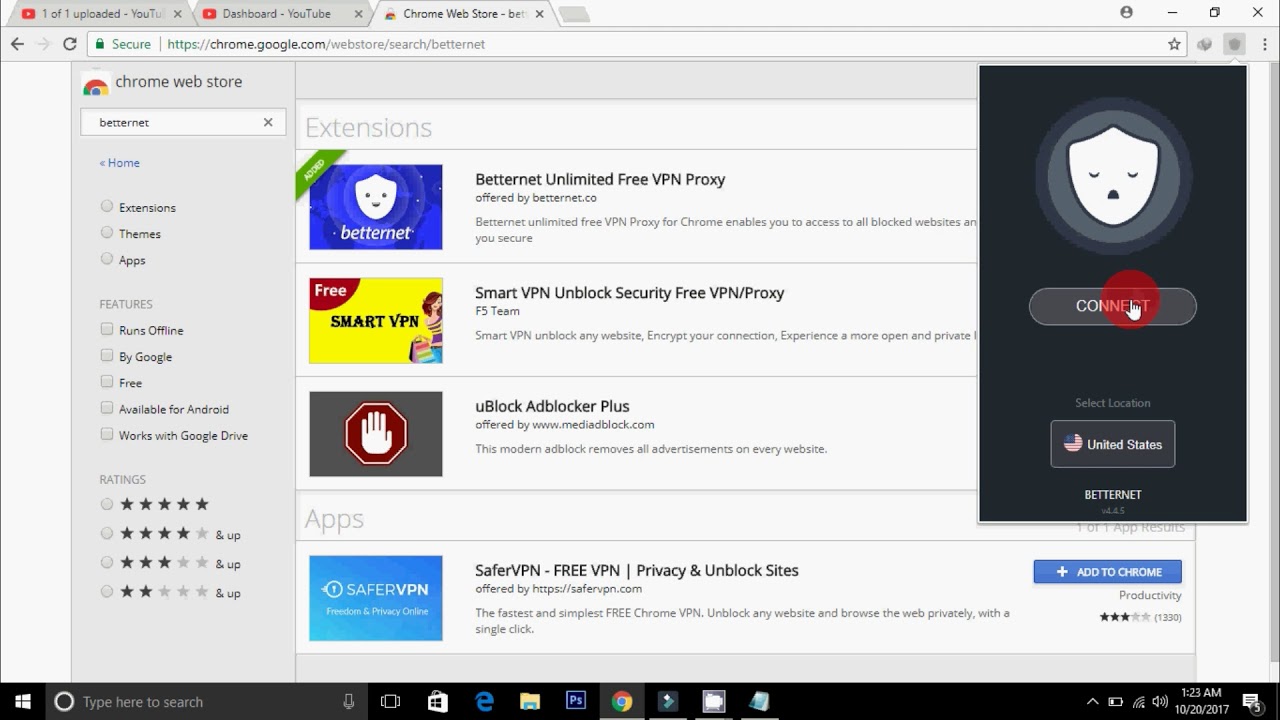The width and height of the screenshot is (1280, 720).
Task: Open the Chrome profile avatar icon
Action: pos(1127,13)
